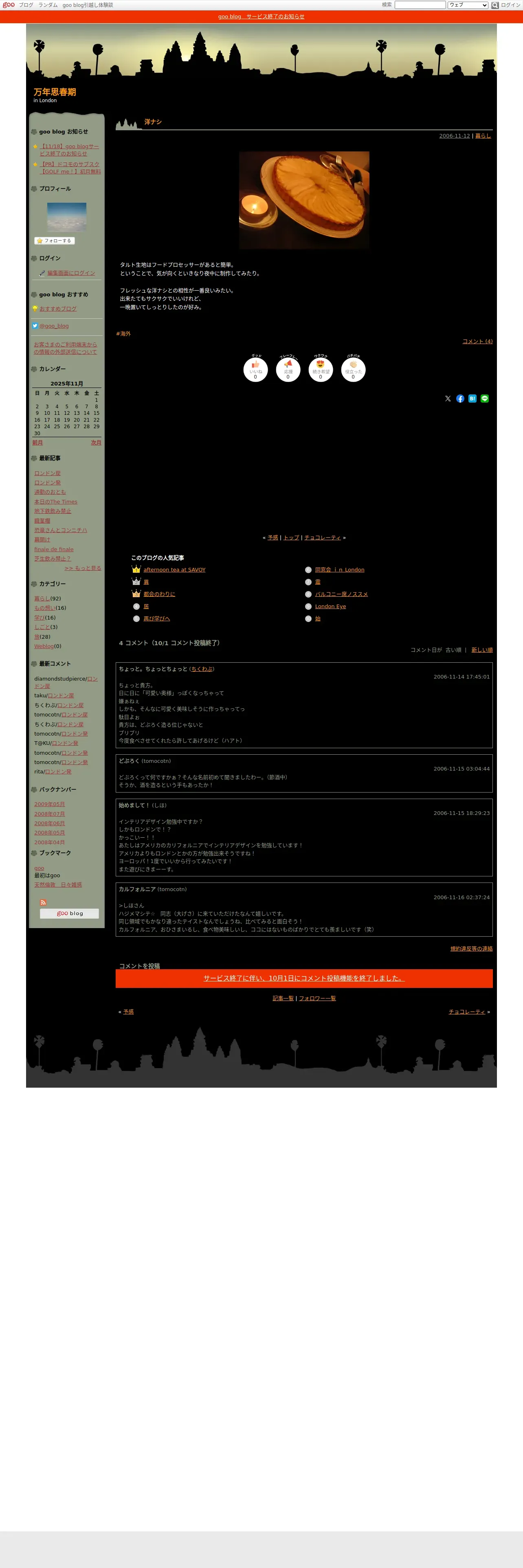523x1568 pixels.
Task: Open the 暮らし category tag of post
Action: (483, 136)
